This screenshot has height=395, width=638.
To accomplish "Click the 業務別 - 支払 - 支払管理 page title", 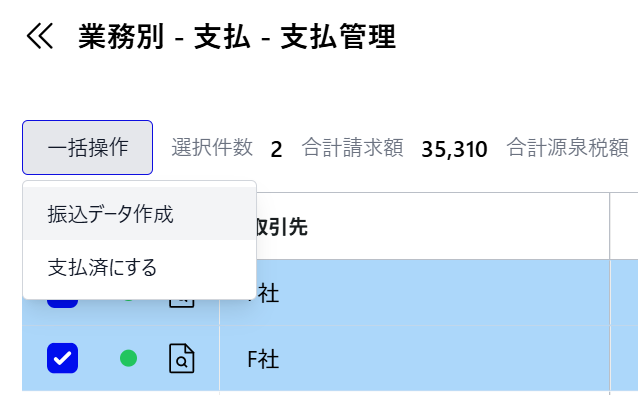I will [237, 37].
